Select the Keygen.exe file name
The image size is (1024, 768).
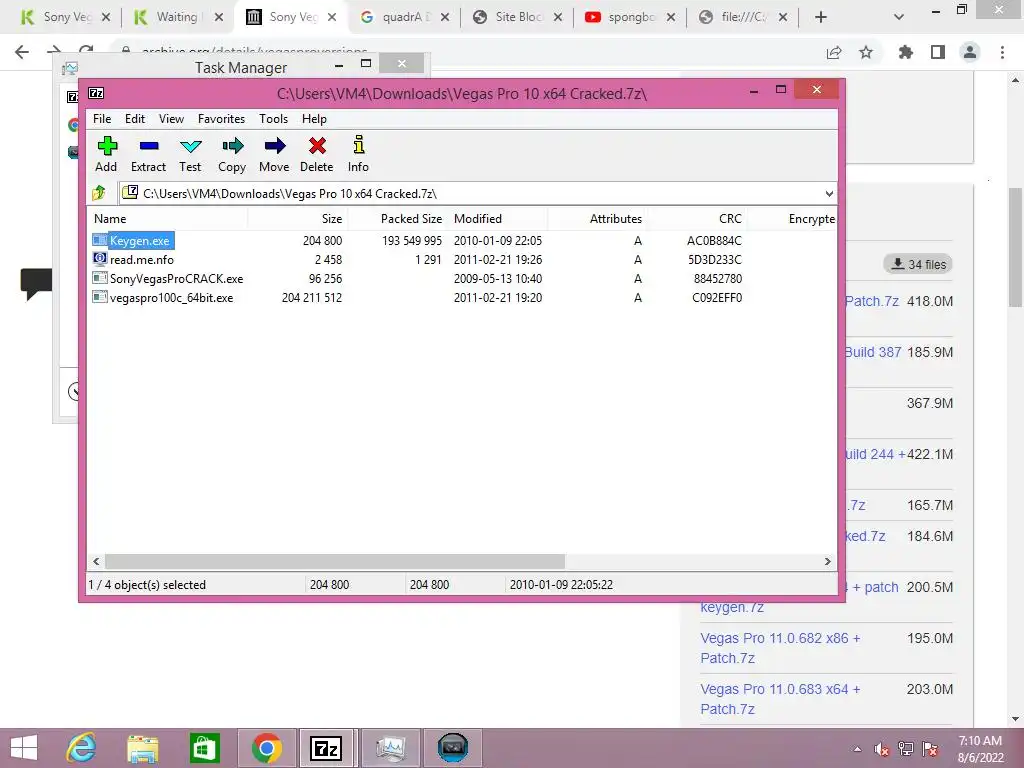pos(140,241)
